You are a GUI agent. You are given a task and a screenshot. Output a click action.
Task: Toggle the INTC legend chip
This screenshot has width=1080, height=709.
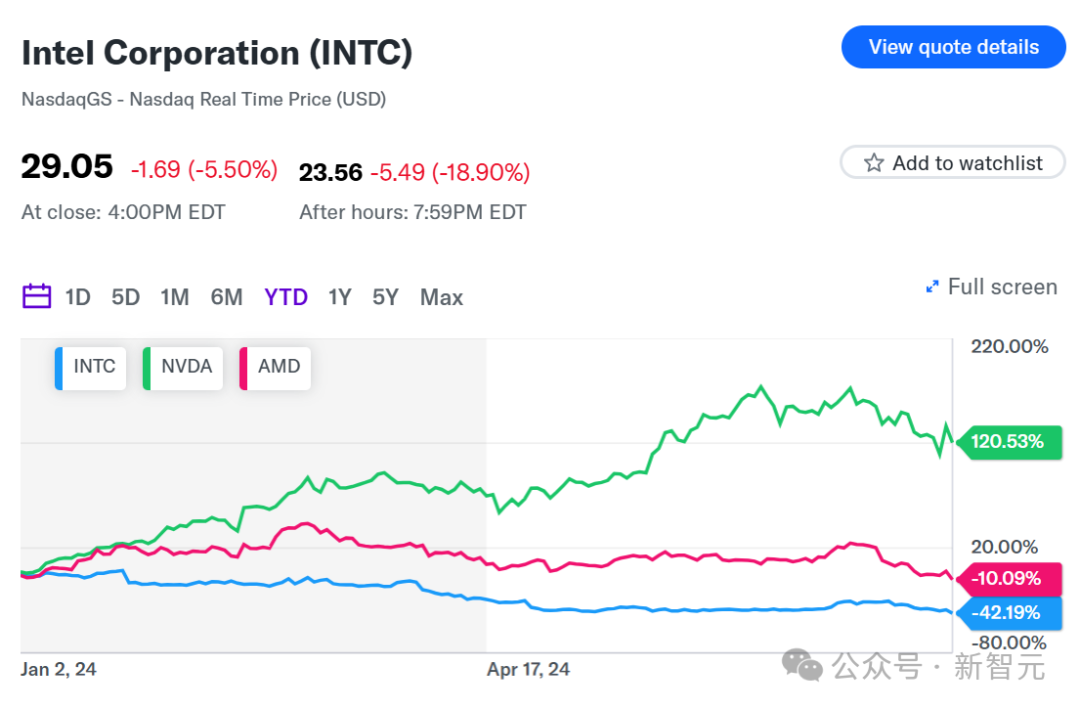[90, 368]
